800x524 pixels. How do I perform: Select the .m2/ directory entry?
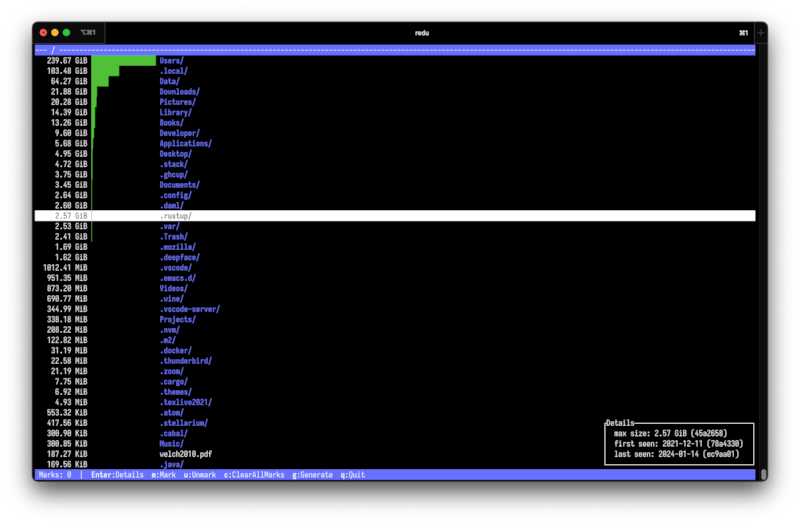[x=167, y=340]
